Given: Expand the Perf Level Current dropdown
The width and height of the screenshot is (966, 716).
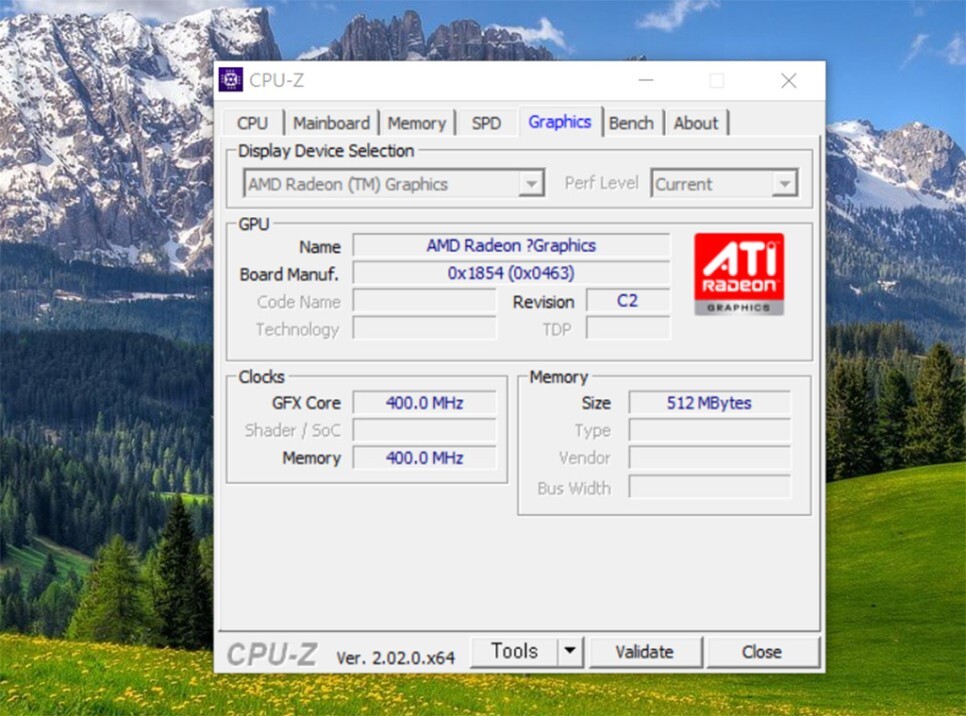Looking at the screenshot, I should point(724,184).
